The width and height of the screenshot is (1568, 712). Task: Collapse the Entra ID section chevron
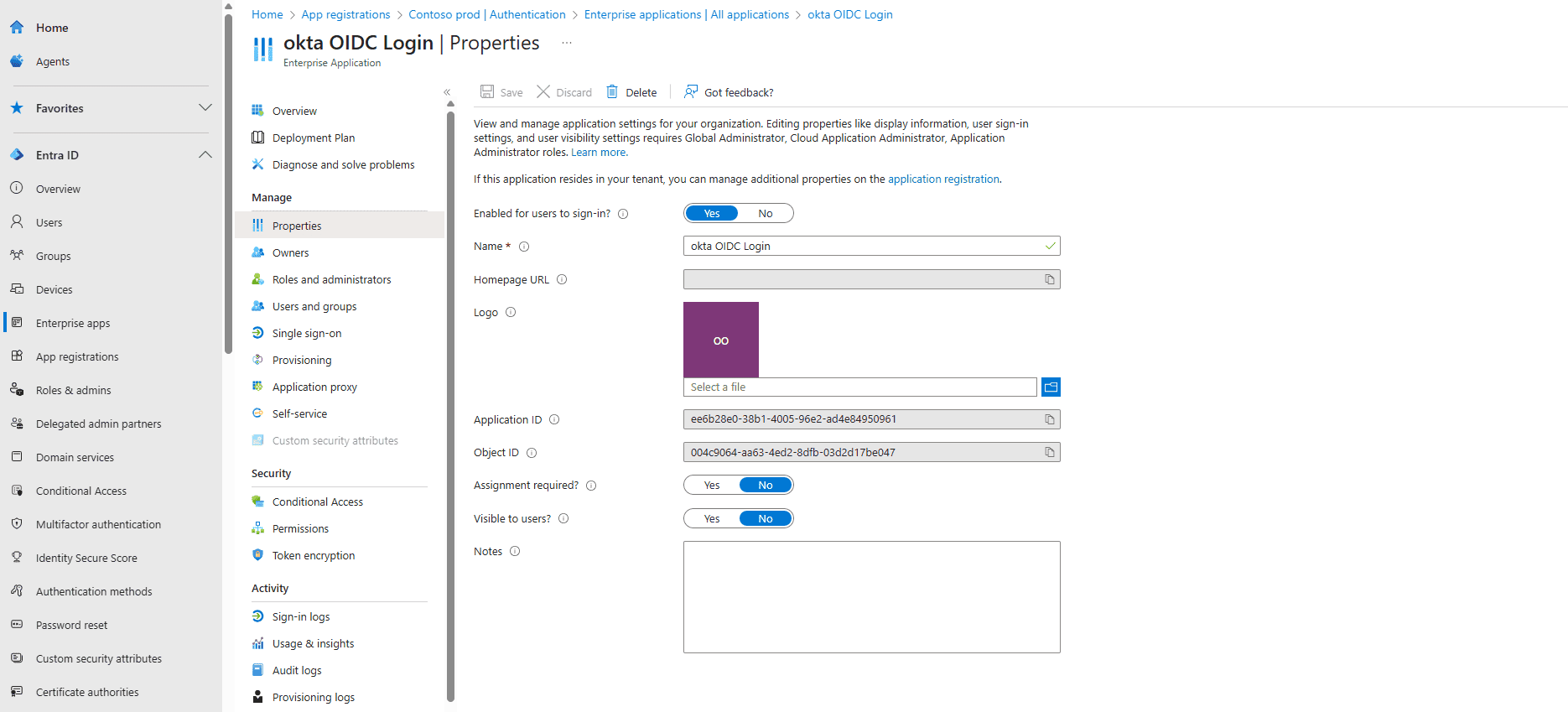pos(205,154)
